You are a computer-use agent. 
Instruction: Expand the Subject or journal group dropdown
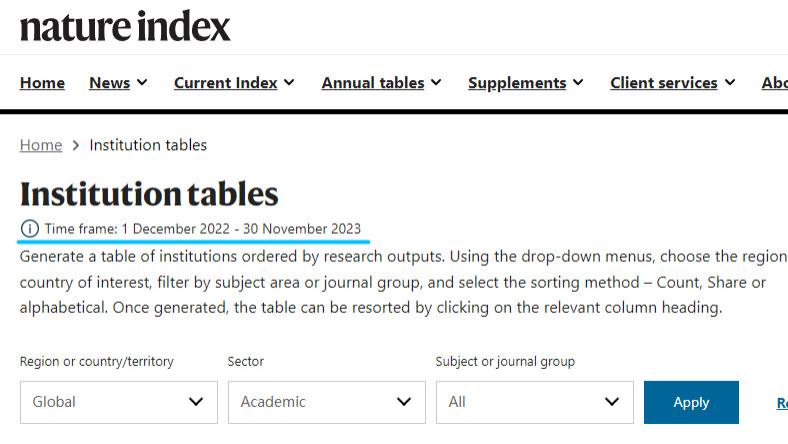535,402
